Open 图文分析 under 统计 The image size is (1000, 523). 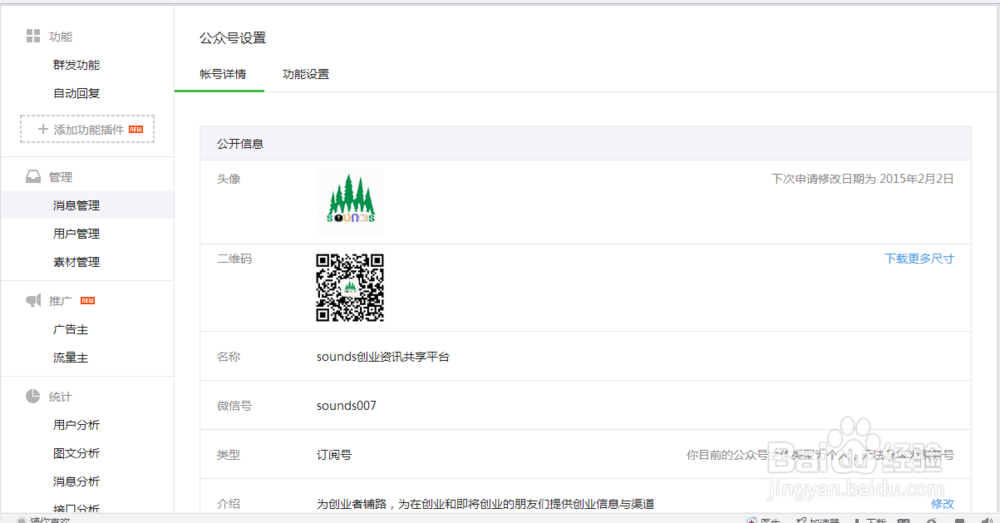(77, 453)
